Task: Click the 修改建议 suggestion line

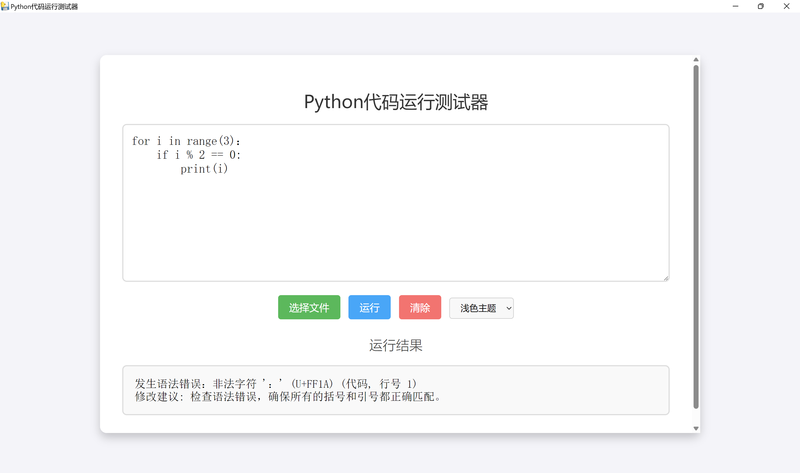Action: (x=288, y=397)
